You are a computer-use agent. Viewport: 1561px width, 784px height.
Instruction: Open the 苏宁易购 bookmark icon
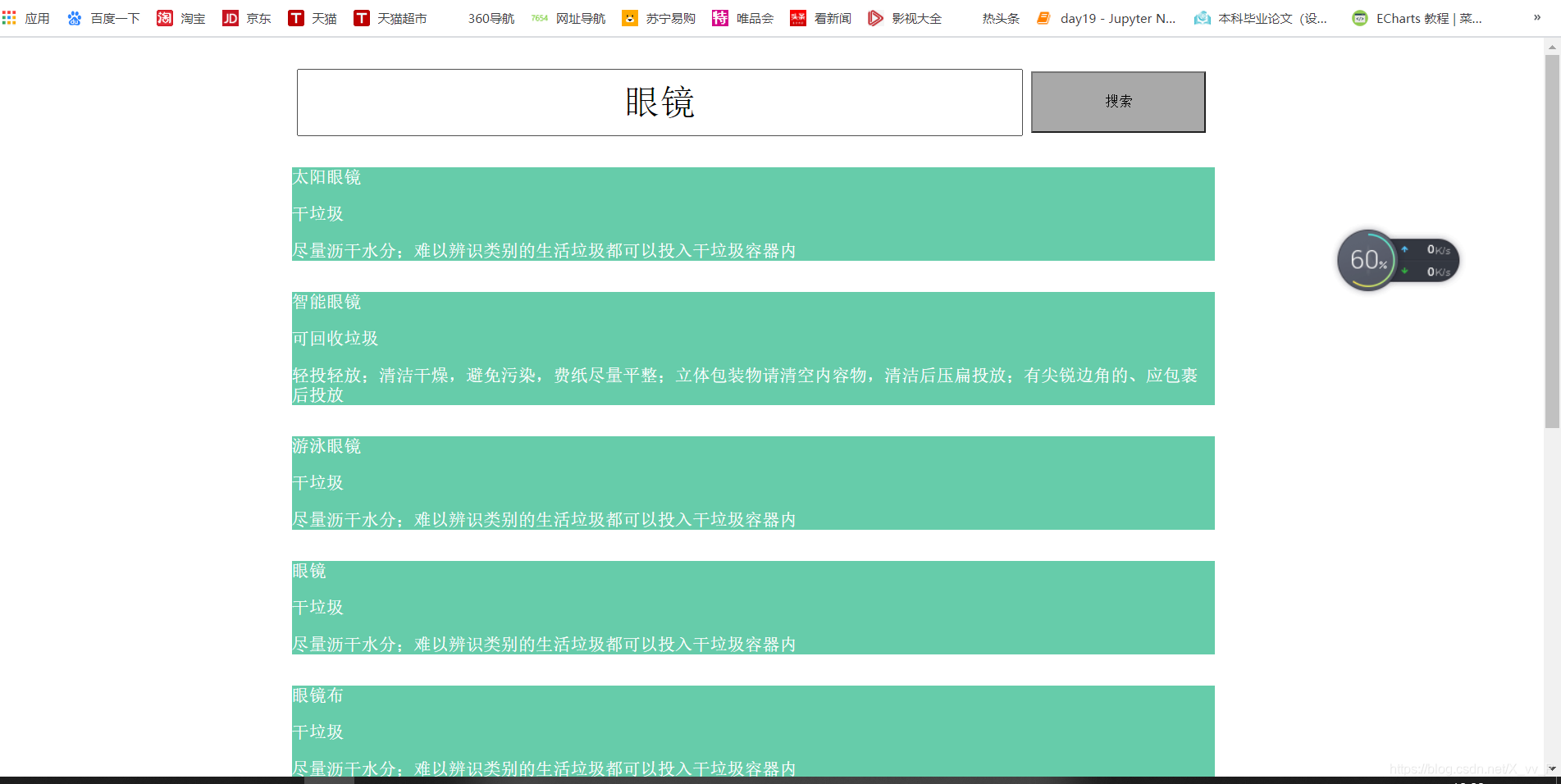point(630,18)
